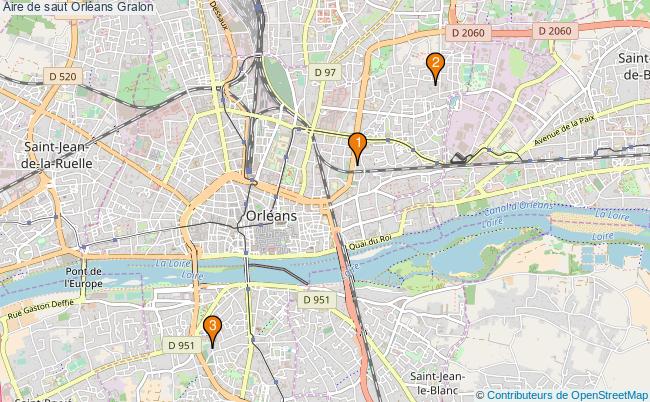650x402 pixels.
Task: Click the Avenue de la Paix label
Action: tap(564, 130)
